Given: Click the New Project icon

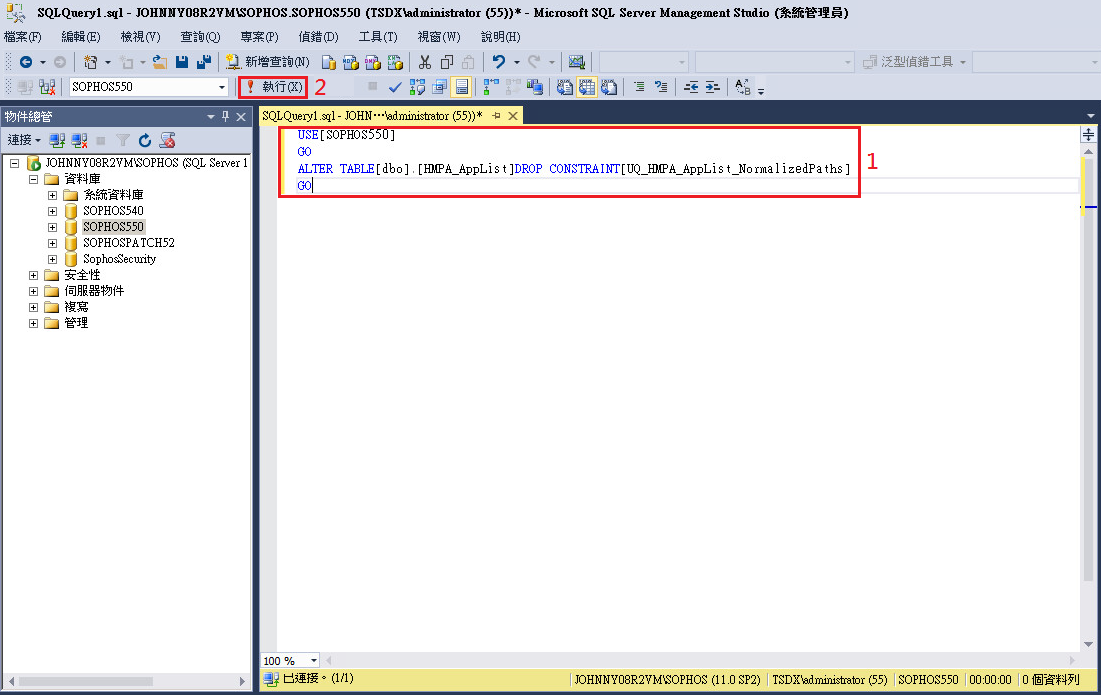Looking at the screenshot, I should pos(91,62).
